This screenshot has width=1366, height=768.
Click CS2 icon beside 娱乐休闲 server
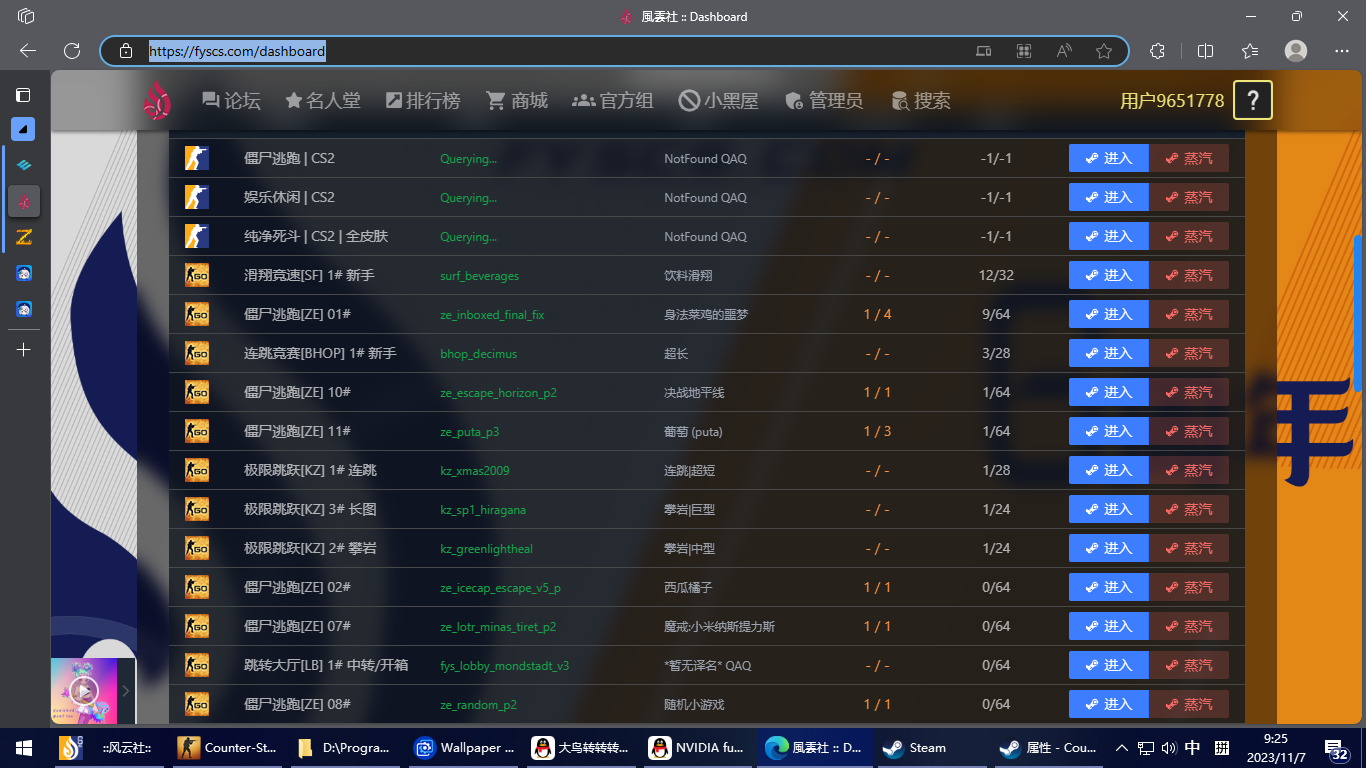[x=196, y=197]
